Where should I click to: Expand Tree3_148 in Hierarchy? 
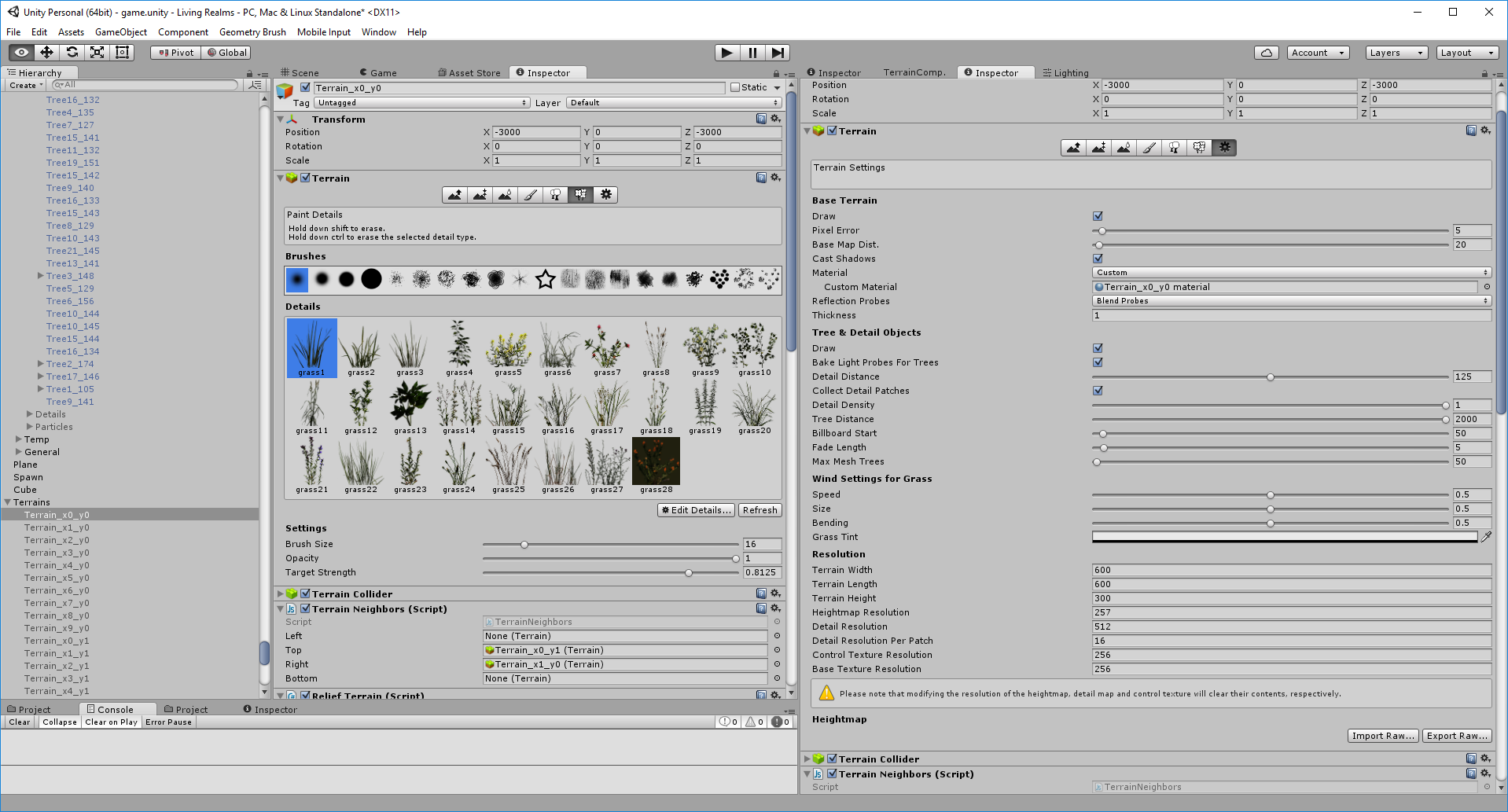pyautogui.click(x=40, y=276)
